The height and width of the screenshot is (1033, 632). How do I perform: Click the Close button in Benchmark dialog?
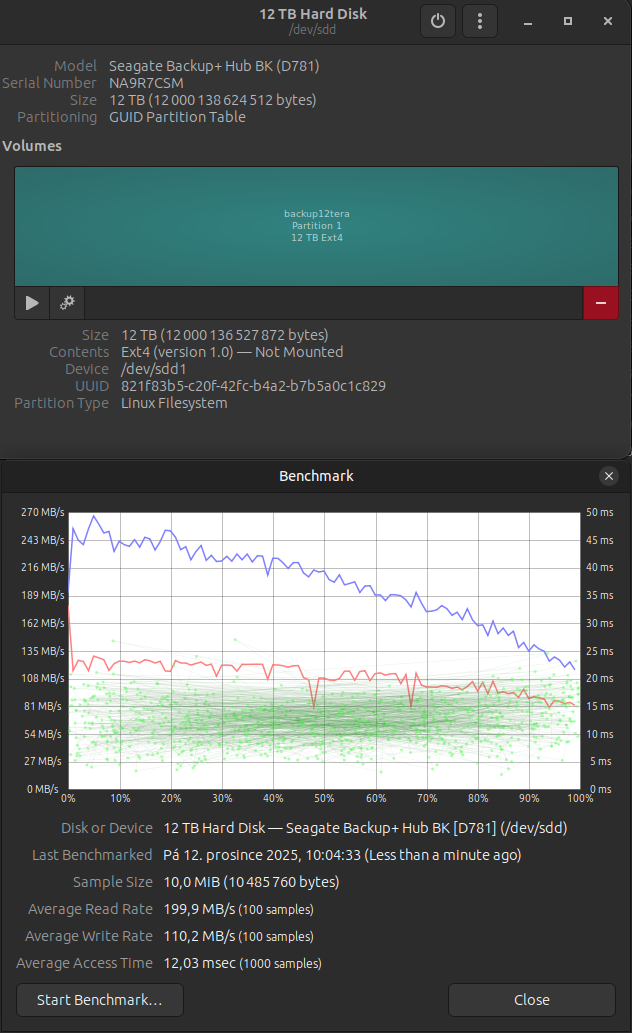pos(531,999)
